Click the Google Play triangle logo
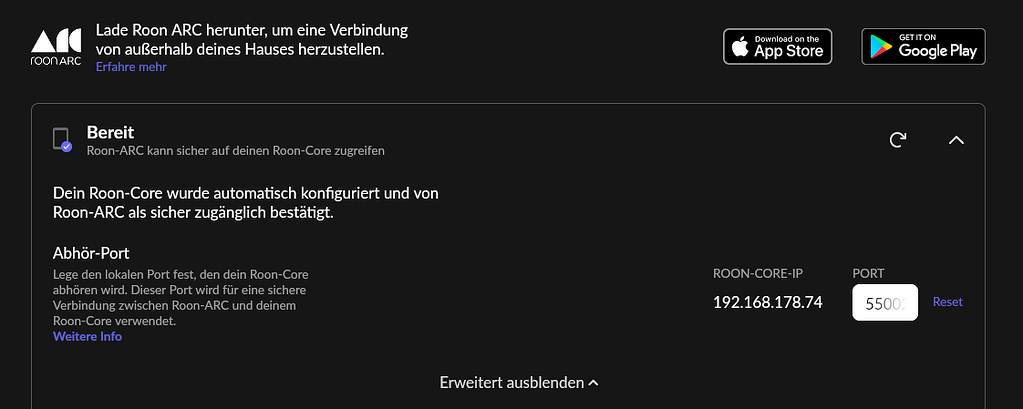1023x409 pixels. pyautogui.click(x=880, y=47)
